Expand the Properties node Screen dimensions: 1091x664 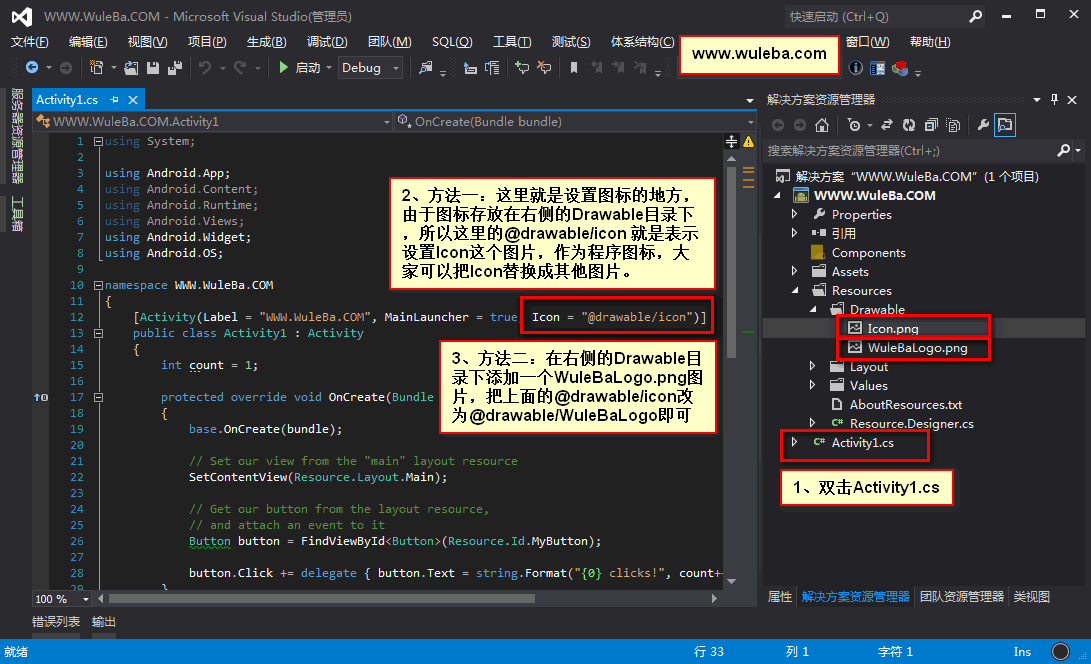[795, 214]
